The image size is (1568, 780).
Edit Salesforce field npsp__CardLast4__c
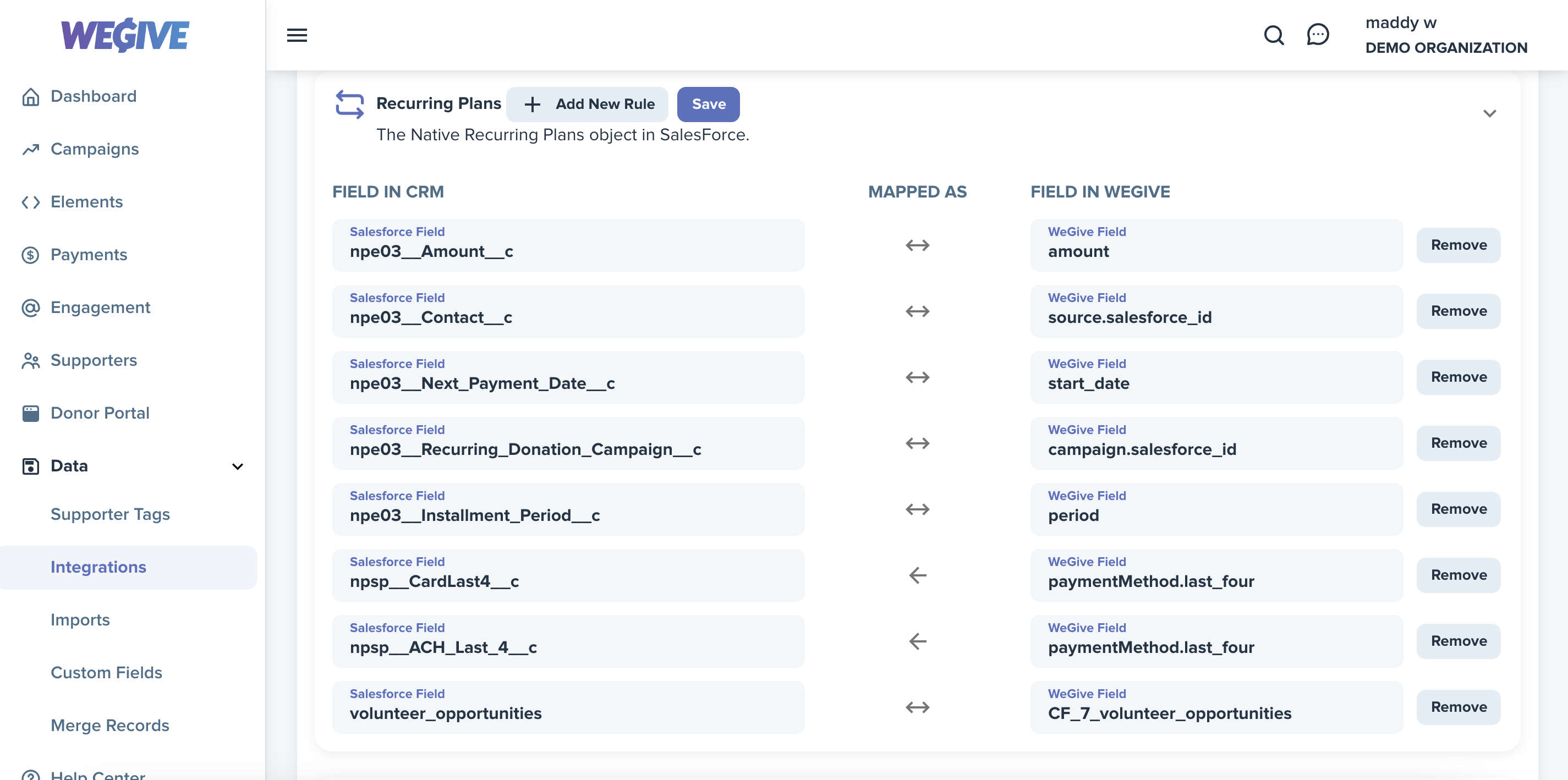coord(568,575)
